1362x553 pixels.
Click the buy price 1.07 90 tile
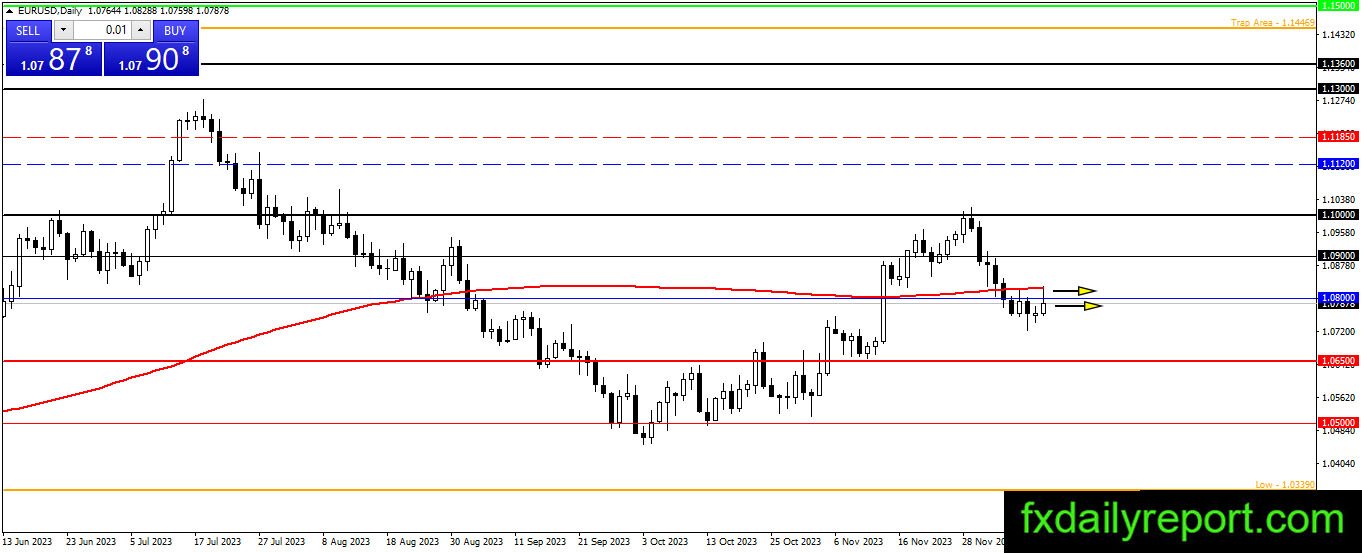tap(151, 59)
